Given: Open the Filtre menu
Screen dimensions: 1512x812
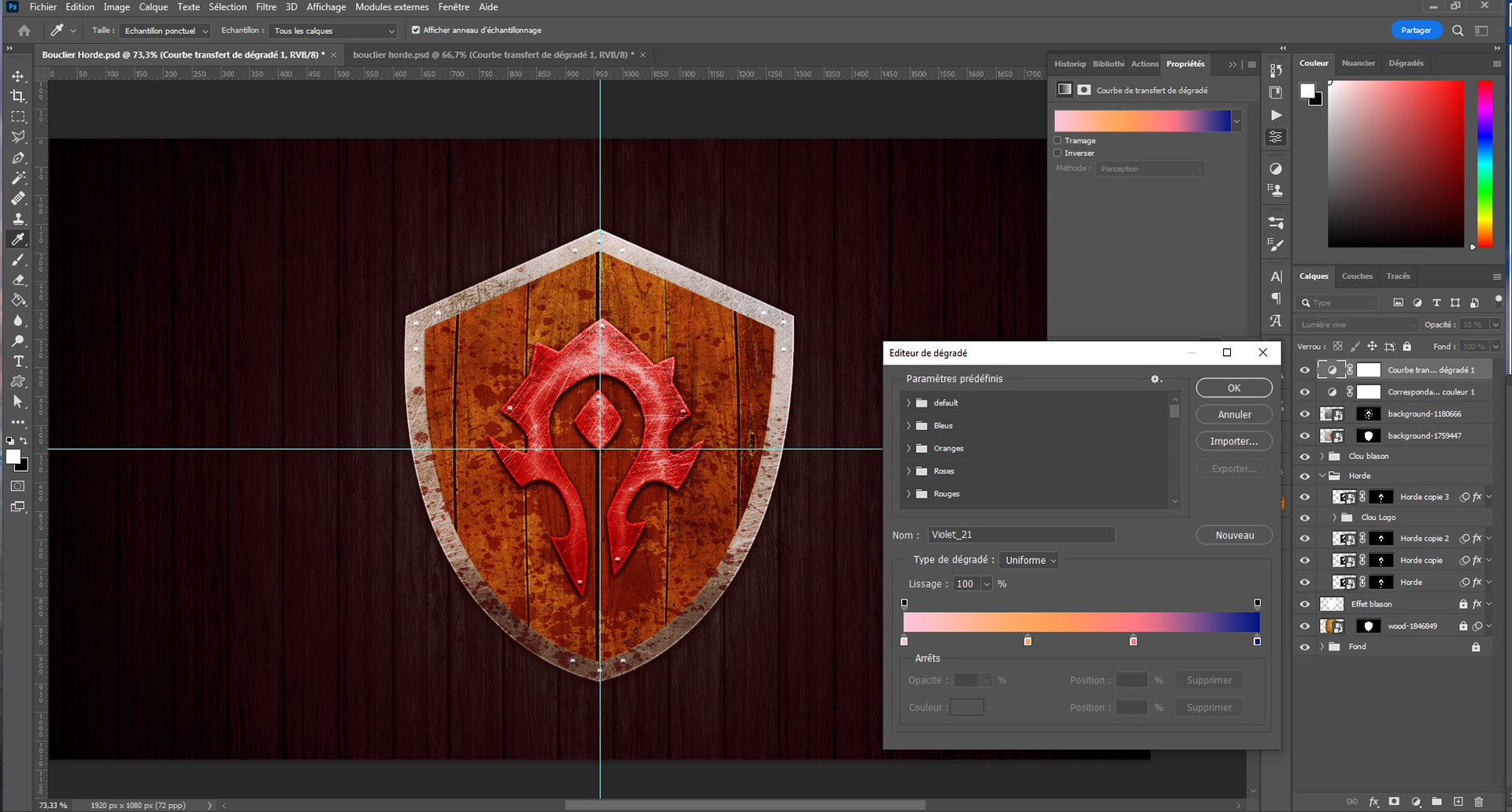Looking at the screenshot, I should pyautogui.click(x=266, y=7).
